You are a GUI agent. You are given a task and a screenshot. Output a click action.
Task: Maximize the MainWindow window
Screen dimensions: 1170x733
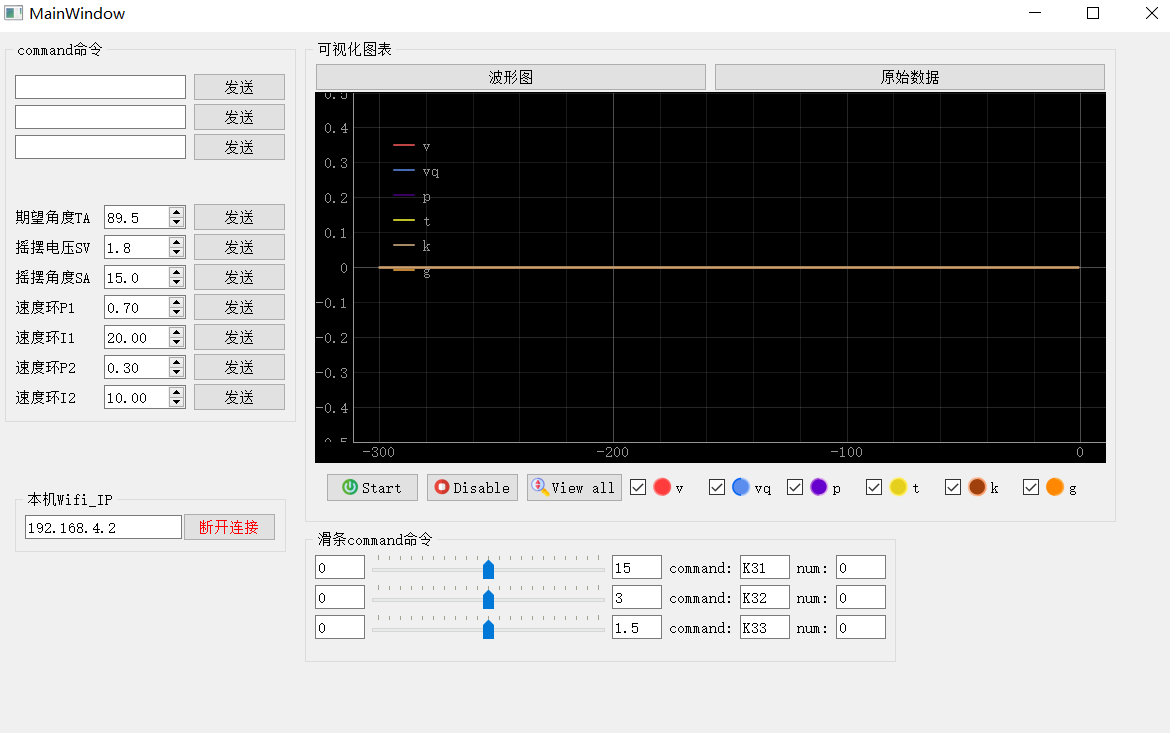coord(1093,13)
